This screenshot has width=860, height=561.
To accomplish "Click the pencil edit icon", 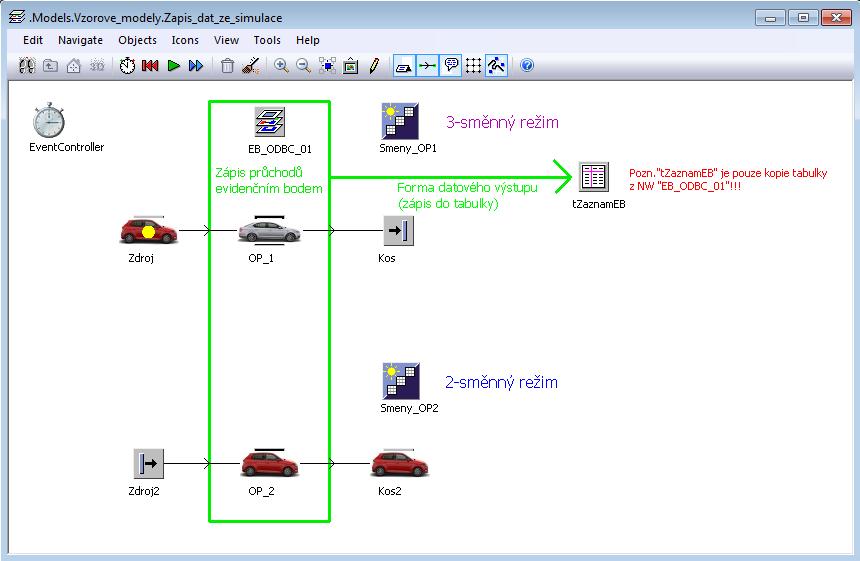I will [374, 66].
